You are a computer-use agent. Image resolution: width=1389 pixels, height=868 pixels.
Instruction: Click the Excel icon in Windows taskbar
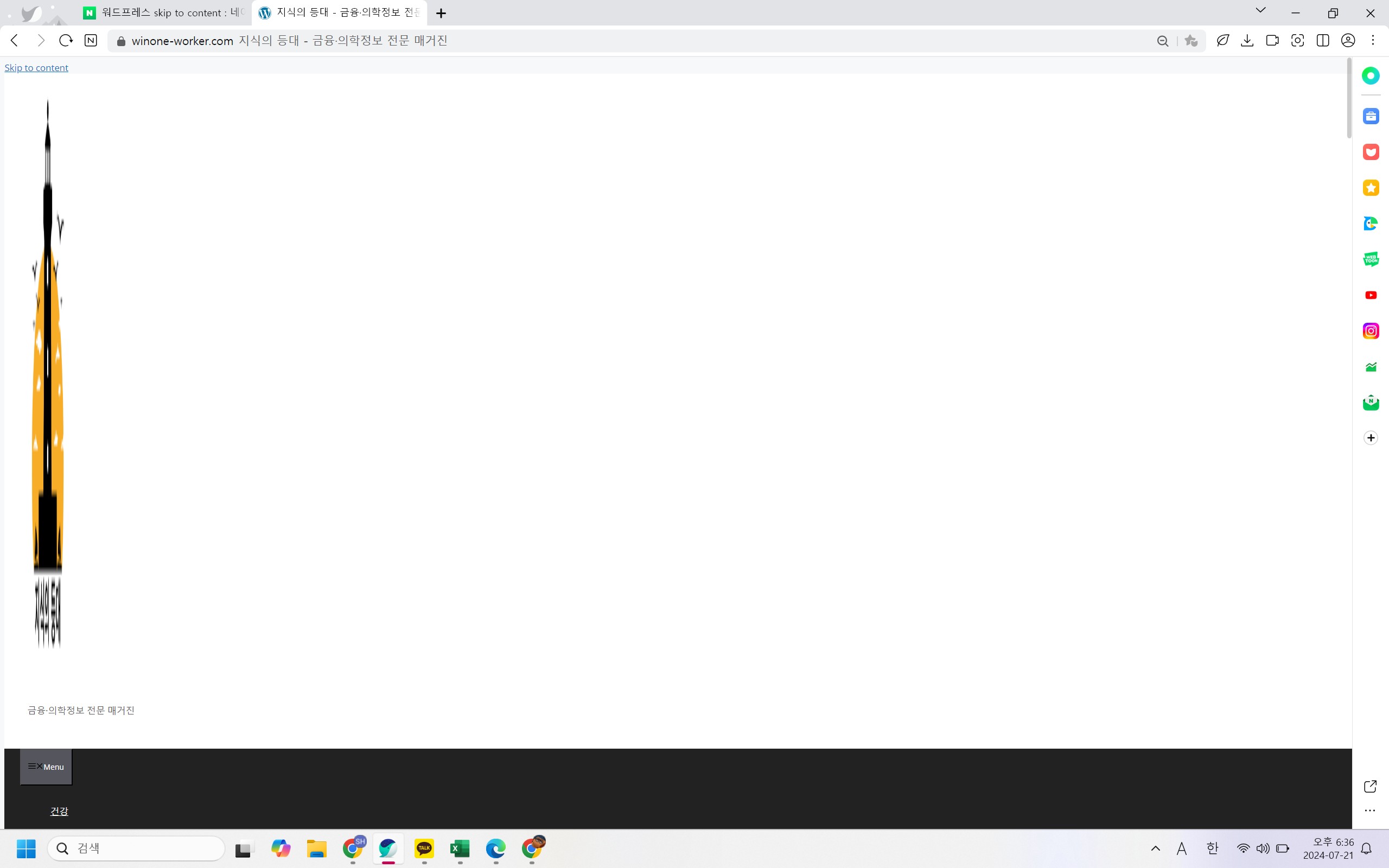(x=459, y=848)
